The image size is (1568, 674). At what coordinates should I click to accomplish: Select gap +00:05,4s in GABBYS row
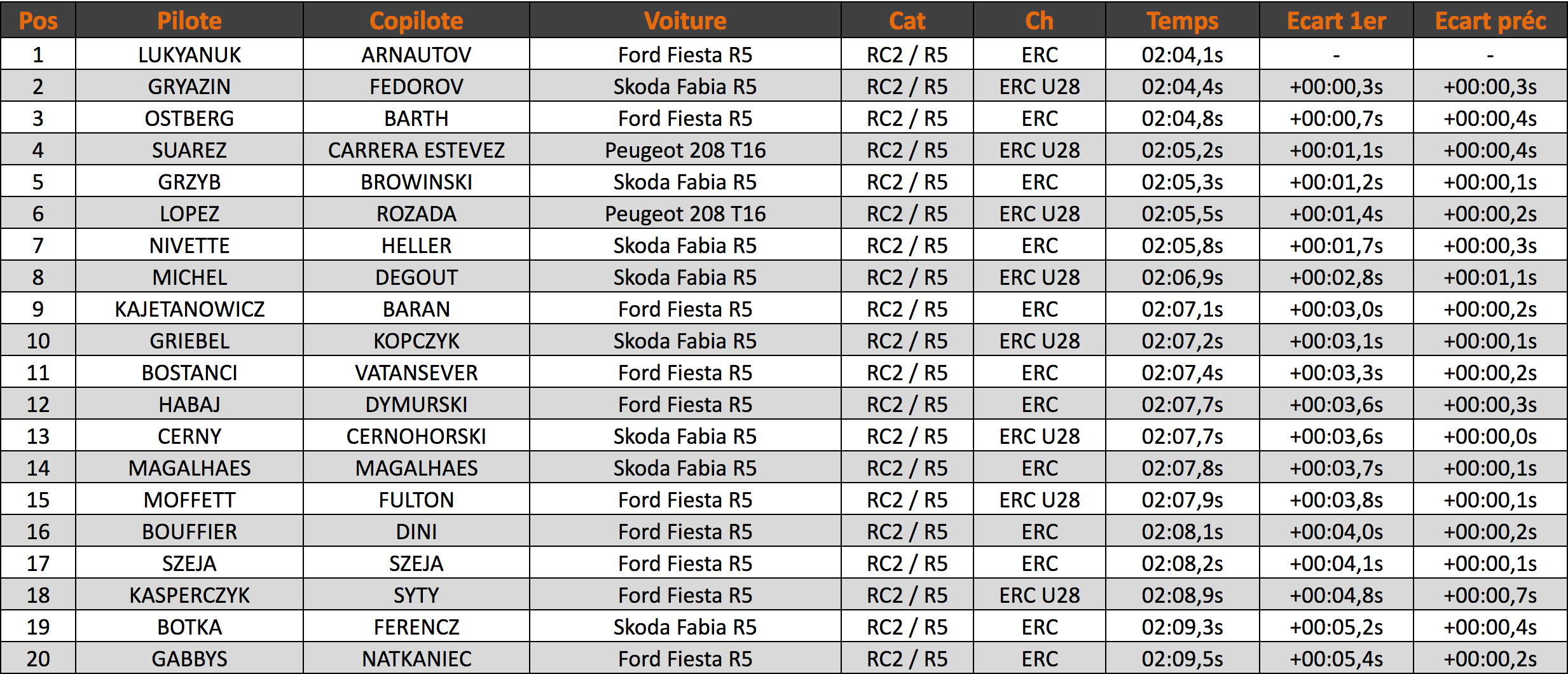click(1337, 659)
